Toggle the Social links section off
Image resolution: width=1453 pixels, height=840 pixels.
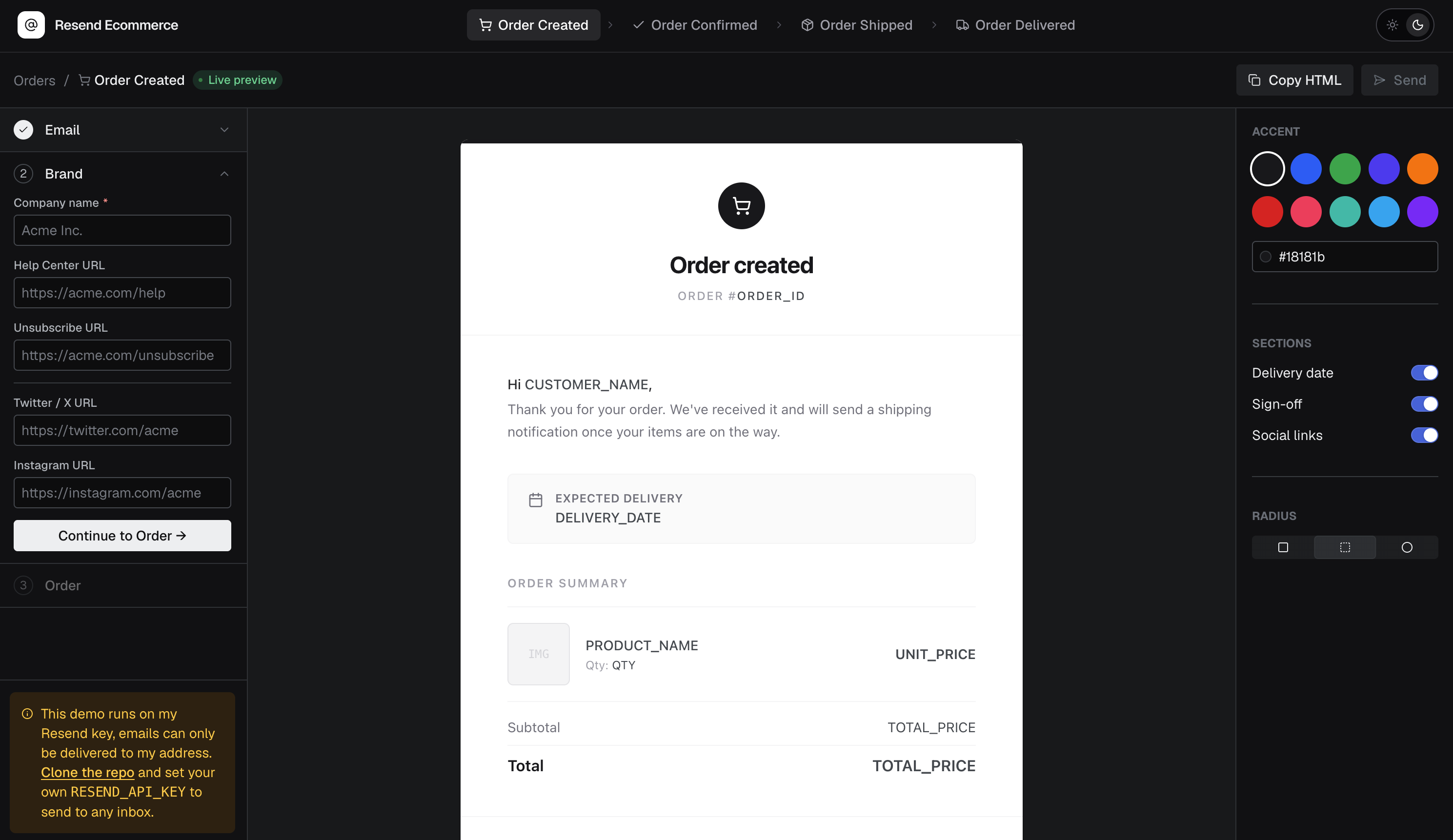1424,435
